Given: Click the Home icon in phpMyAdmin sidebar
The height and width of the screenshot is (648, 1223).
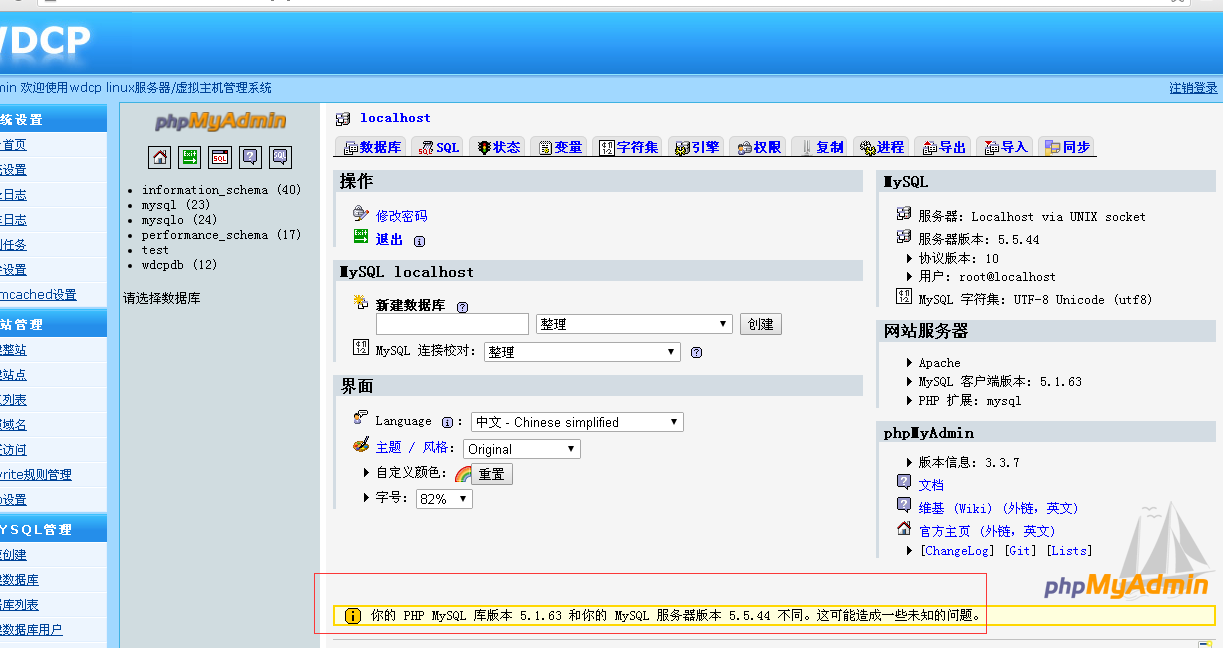Looking at the screenshot, I should (x=160, y=157).
